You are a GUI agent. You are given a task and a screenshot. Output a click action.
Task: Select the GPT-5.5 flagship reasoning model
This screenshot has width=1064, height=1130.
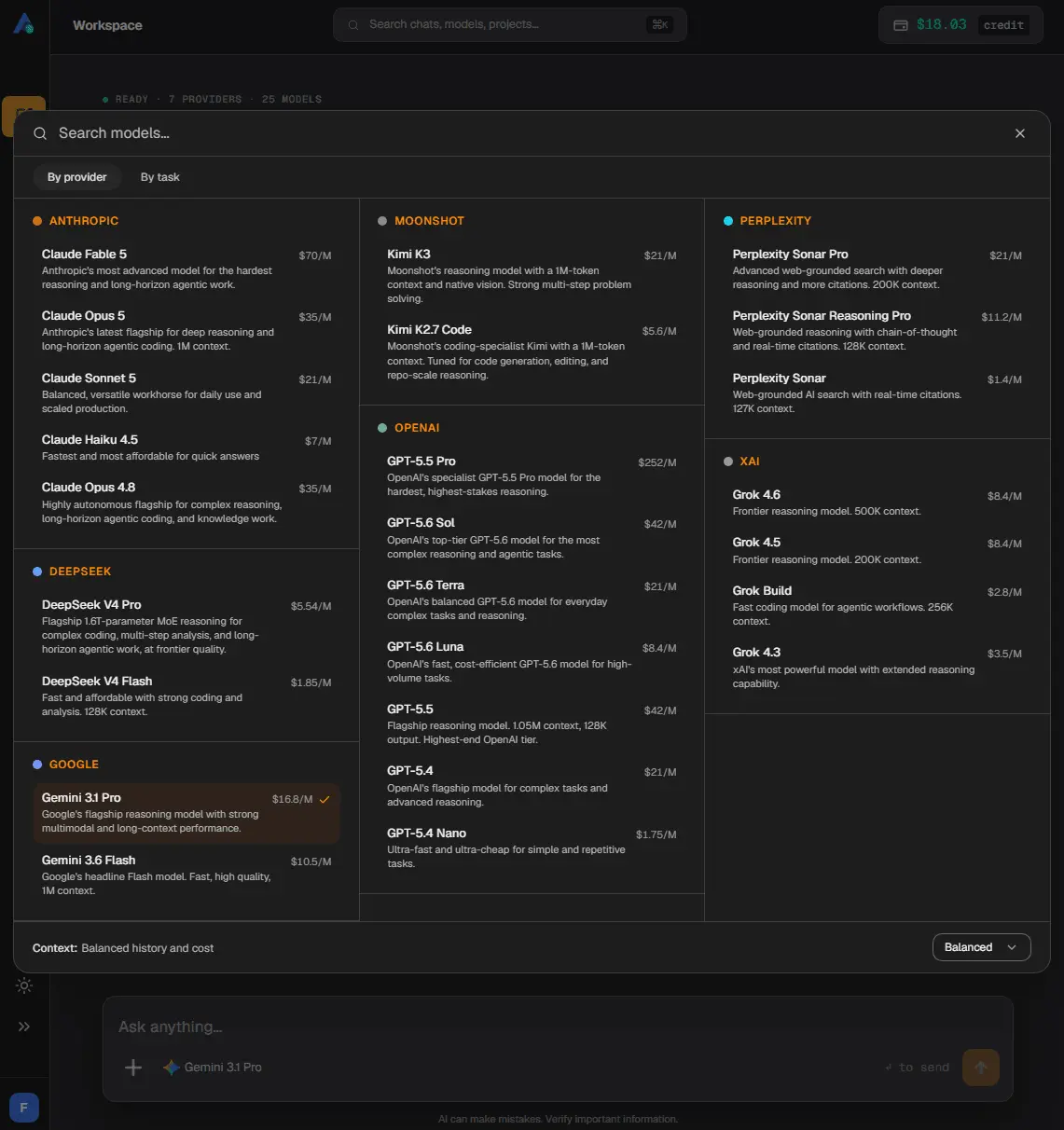point(532,723)
